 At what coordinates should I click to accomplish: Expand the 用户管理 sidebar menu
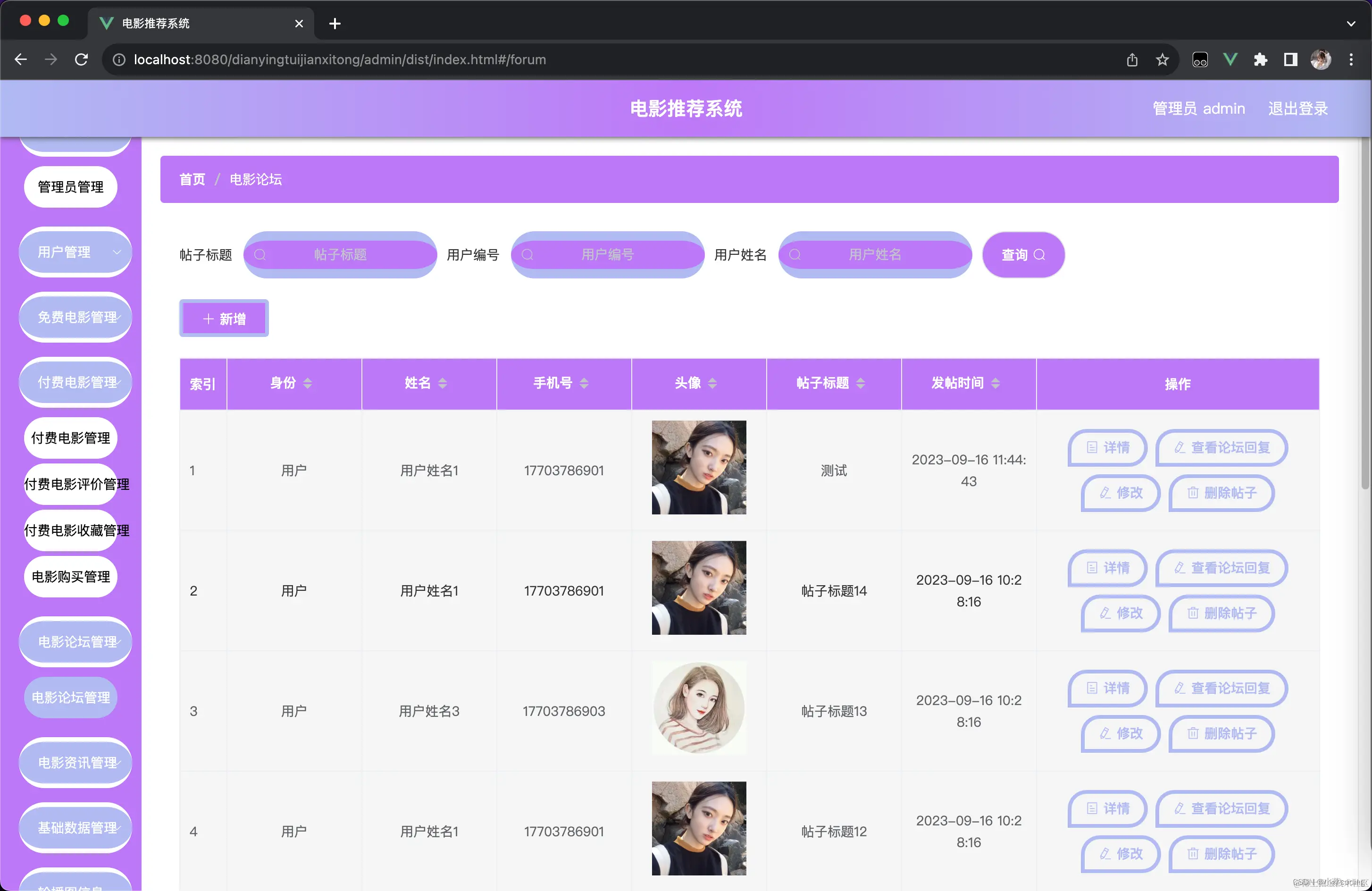[75, 252]
